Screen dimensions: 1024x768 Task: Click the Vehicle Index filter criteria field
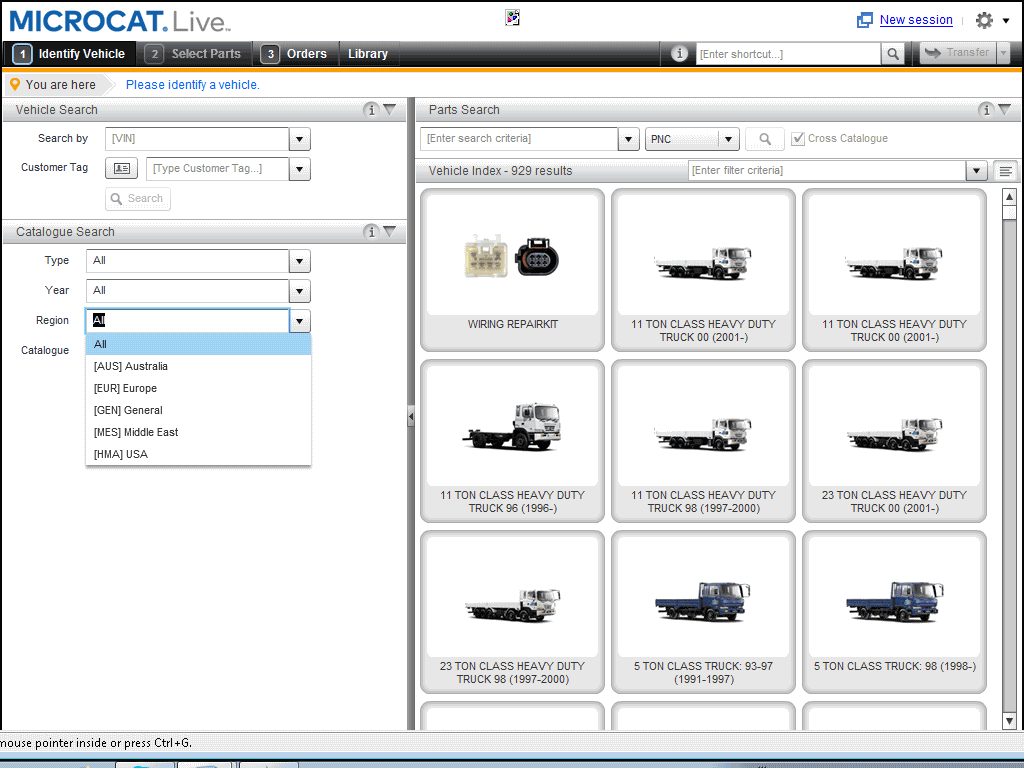pos(827,170)
